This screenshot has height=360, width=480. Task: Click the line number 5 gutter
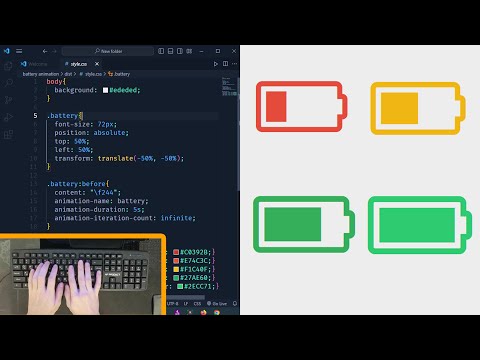35,116
